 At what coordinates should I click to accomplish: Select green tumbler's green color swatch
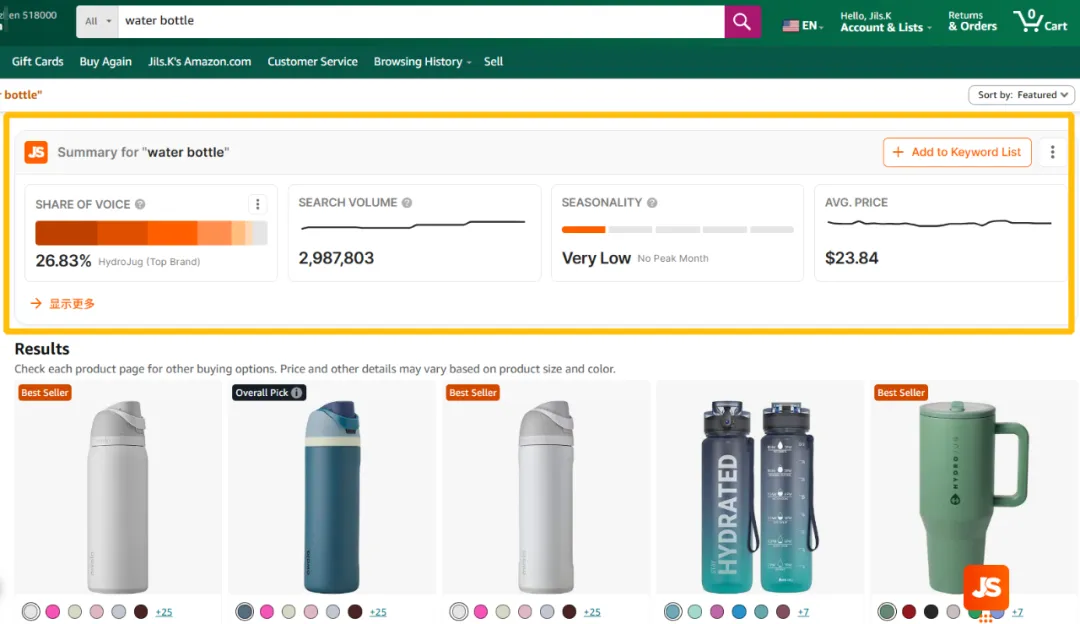click(x=887, y=612)
